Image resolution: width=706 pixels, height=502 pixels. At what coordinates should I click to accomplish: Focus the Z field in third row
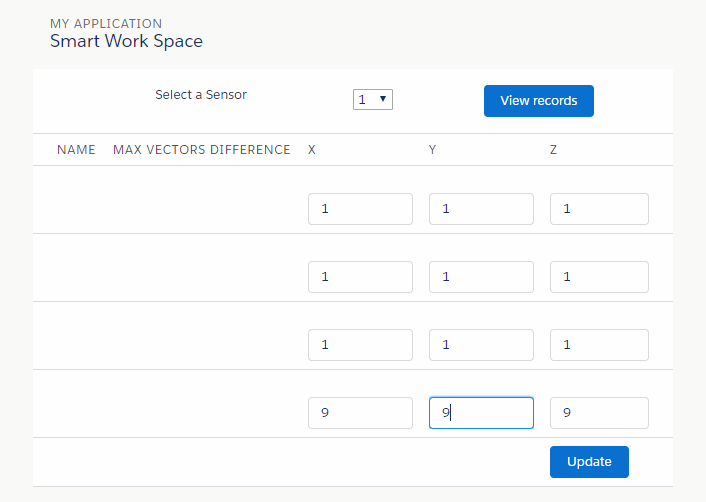pos(599,345)
